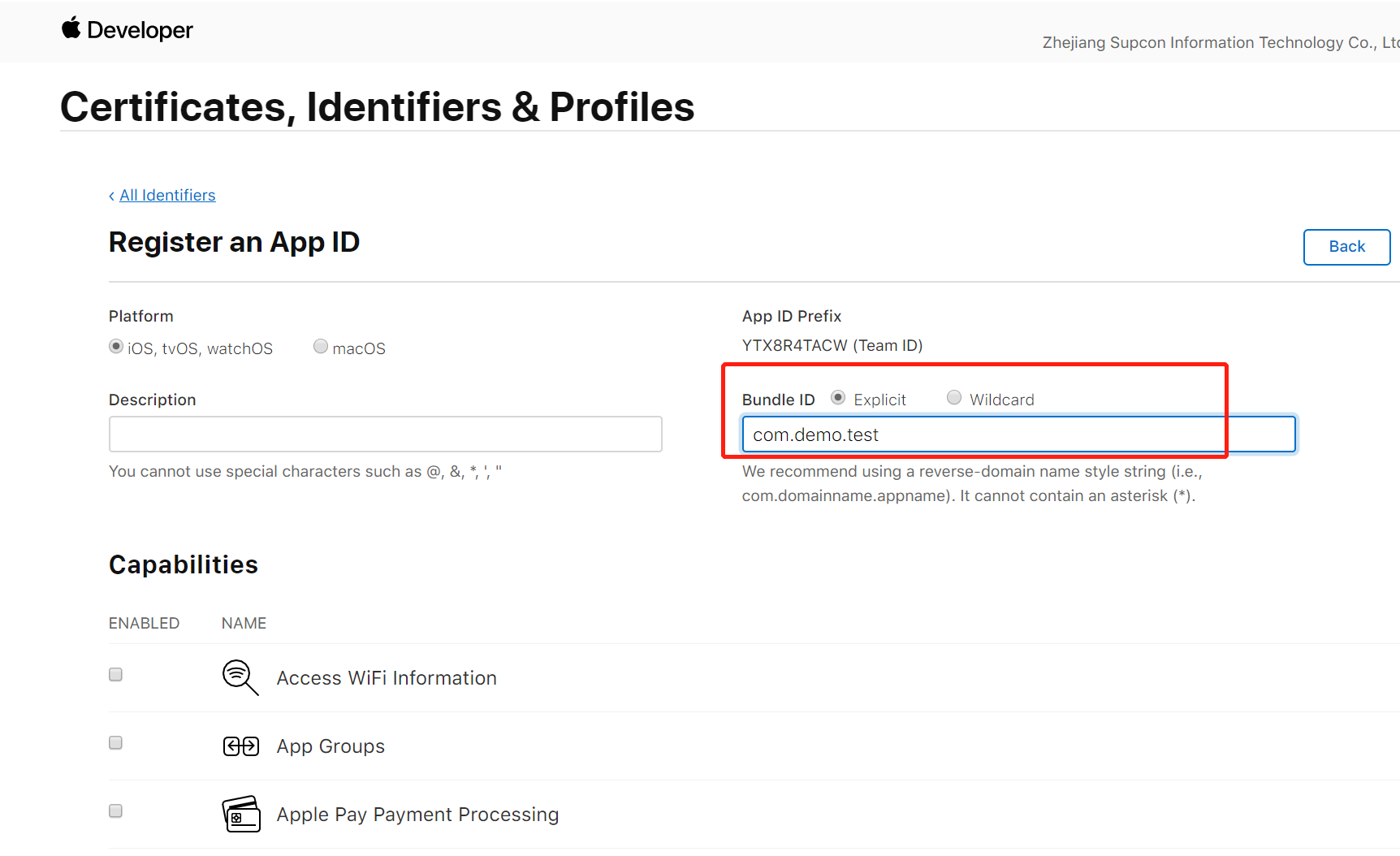
Task: Click the Capabilities heading
Action: tap(184, 564)
